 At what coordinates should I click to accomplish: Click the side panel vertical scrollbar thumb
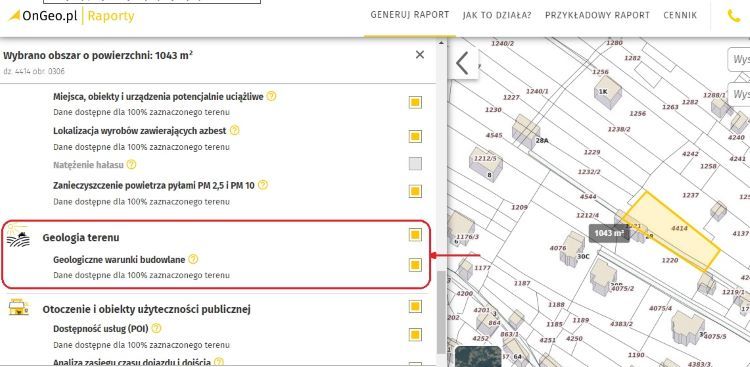point(441,311)
